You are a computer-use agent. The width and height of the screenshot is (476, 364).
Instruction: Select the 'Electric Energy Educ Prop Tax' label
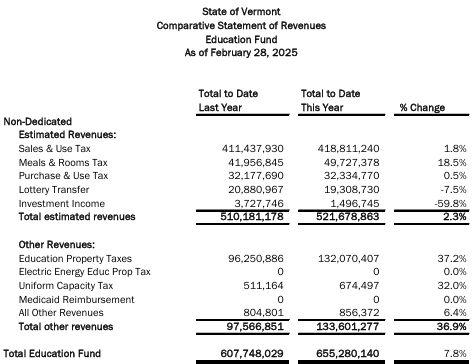point(85,272)
